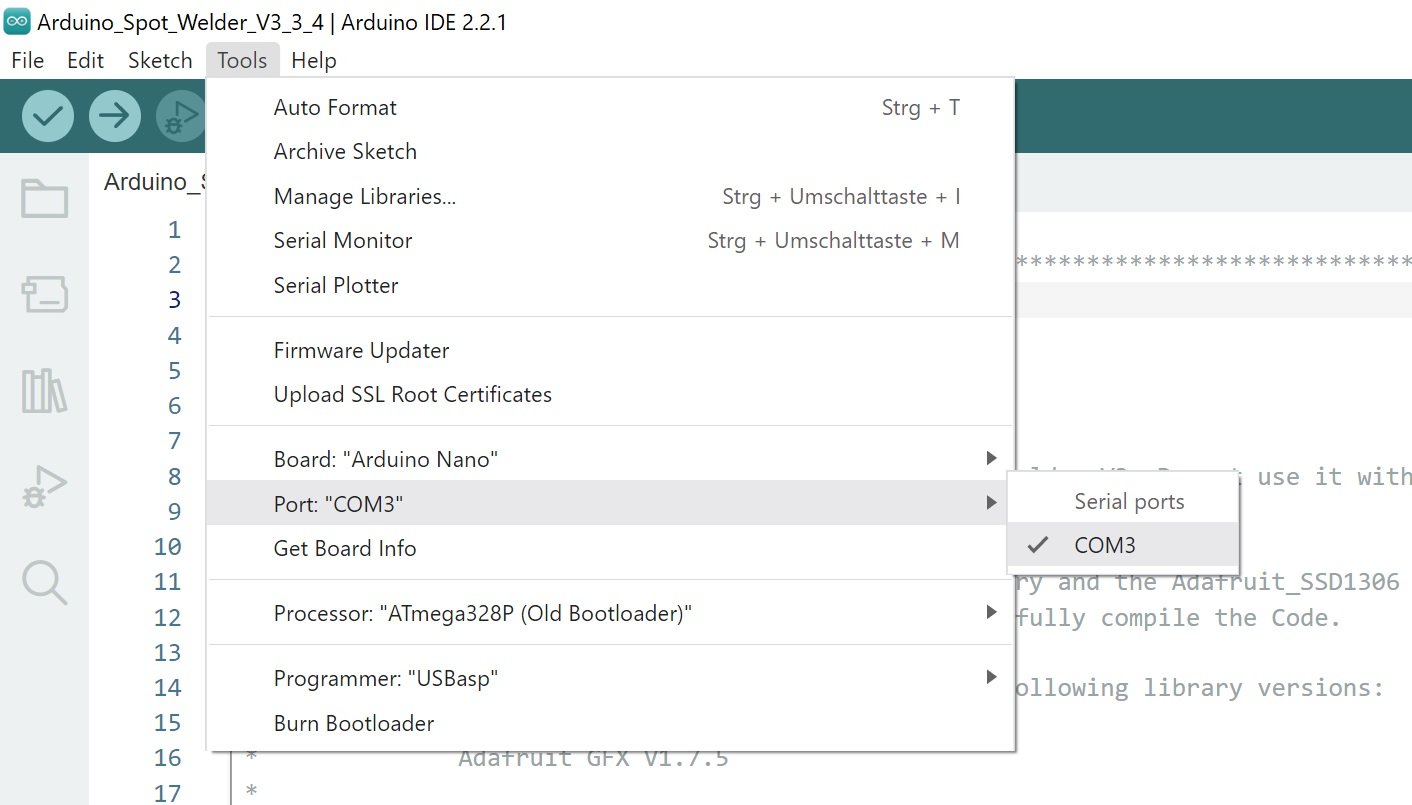Open the Firmware Updater entry
Screen dimensions: 1412x805
pyautogui.click(x=610, y=351)
